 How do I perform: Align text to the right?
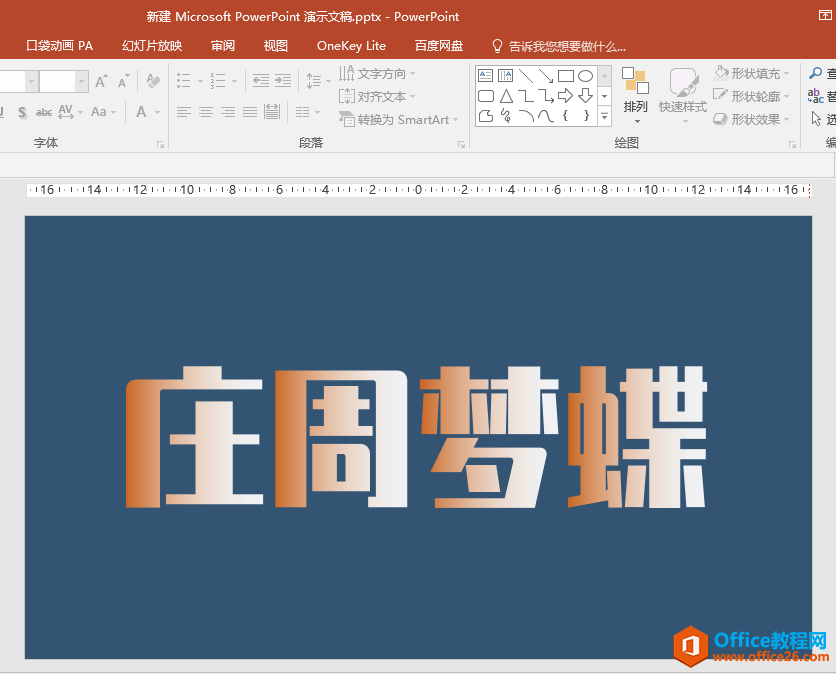tap(228, 112)
